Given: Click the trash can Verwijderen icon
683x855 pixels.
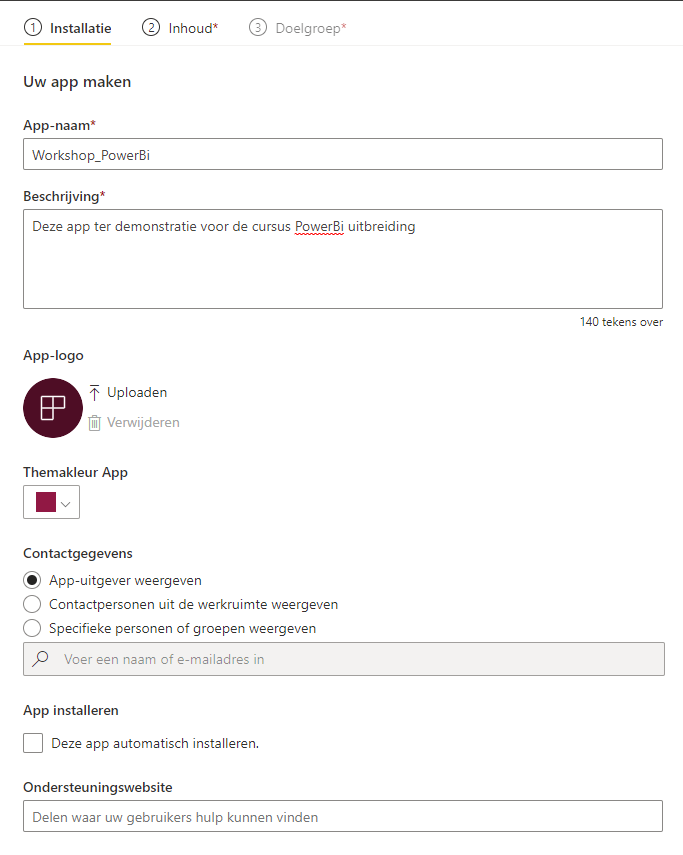Looking at the screenshot, I should click(x=94, y=423).
